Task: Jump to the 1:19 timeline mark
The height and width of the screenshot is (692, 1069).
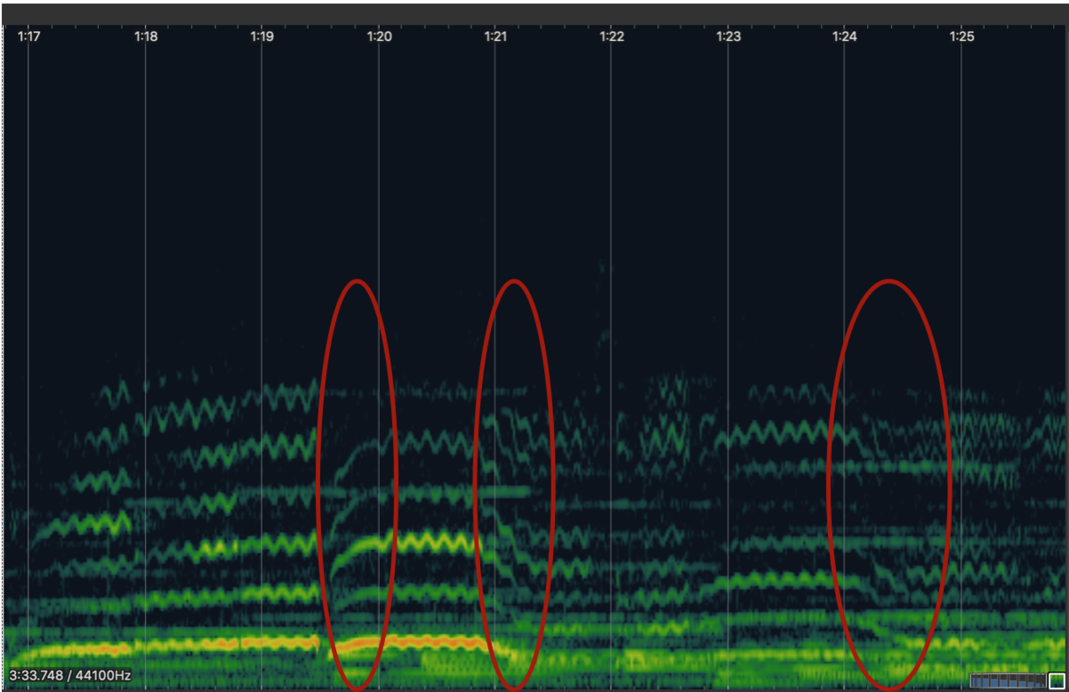Action: [x=262, y=37]
